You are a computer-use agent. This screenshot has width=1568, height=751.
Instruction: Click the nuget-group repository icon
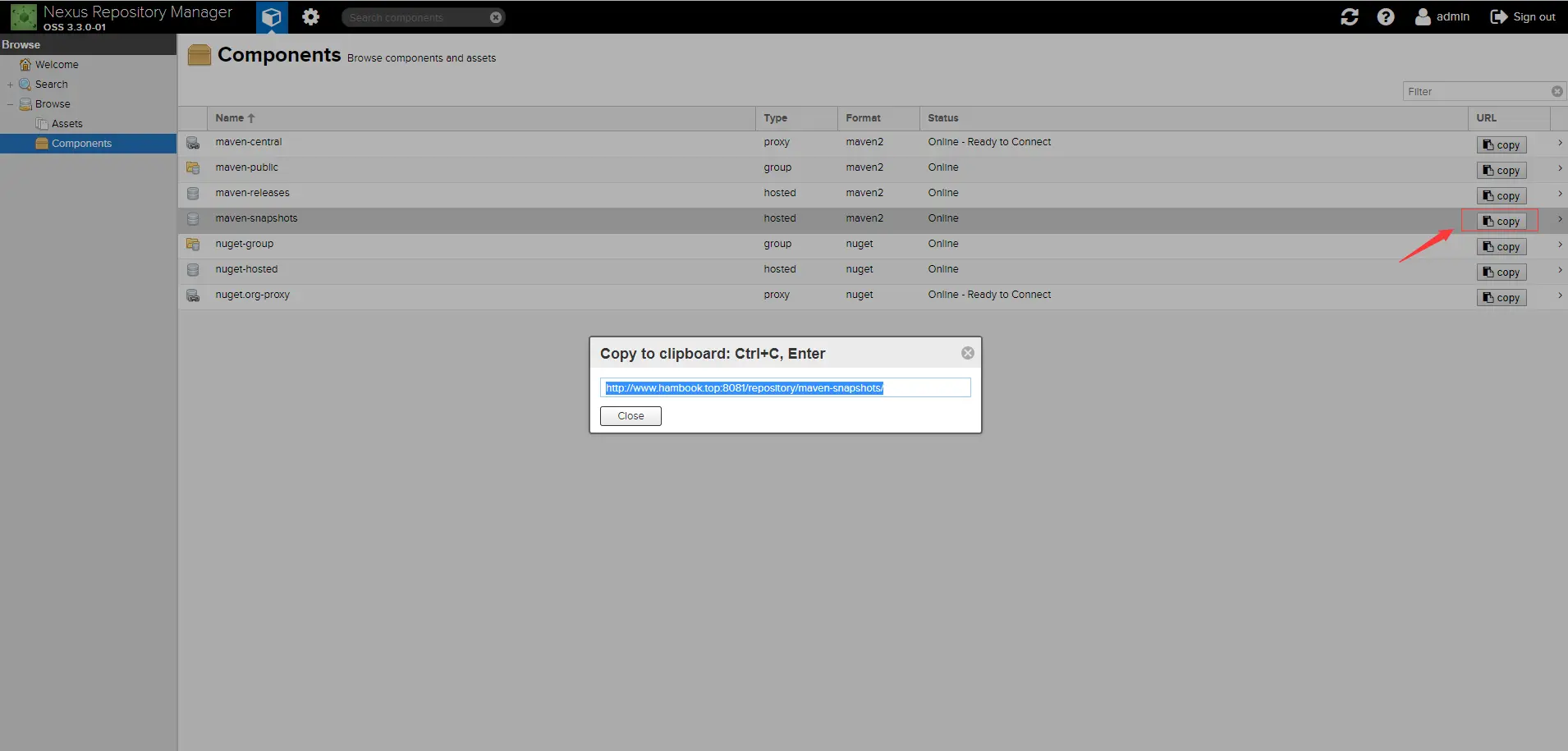(x=193, y=245)
